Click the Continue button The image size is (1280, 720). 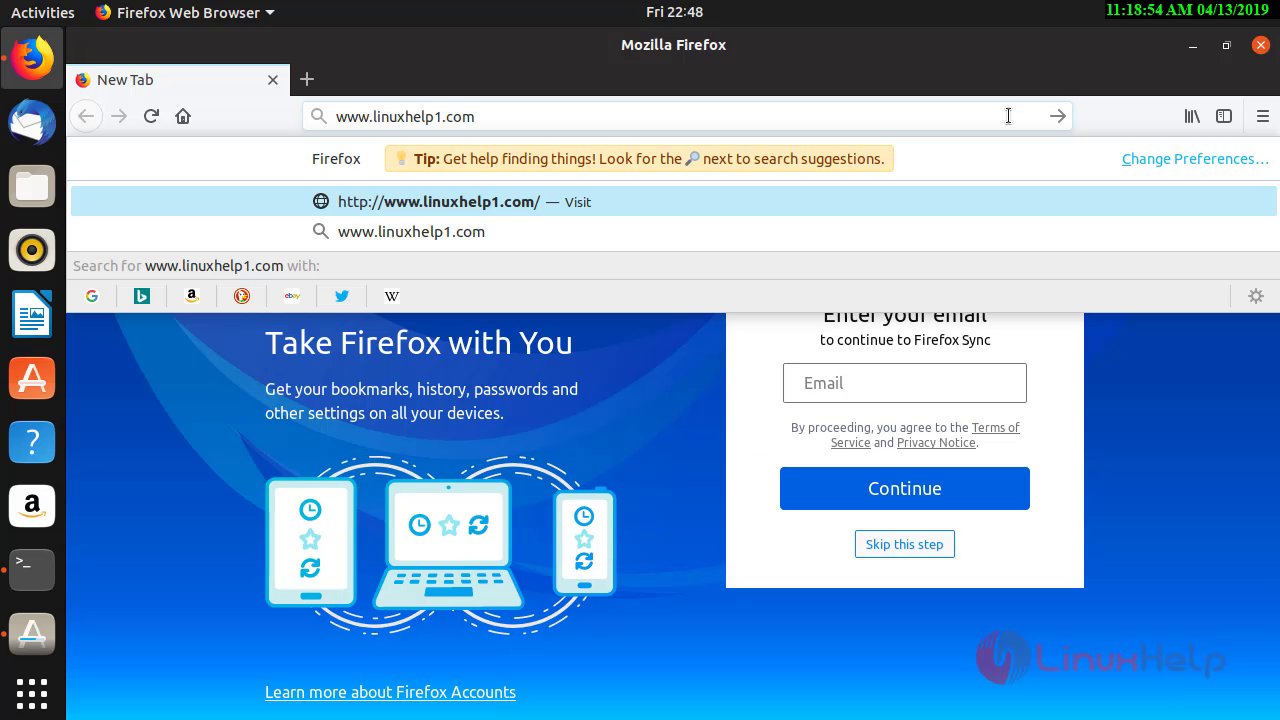tap(905, 488)
